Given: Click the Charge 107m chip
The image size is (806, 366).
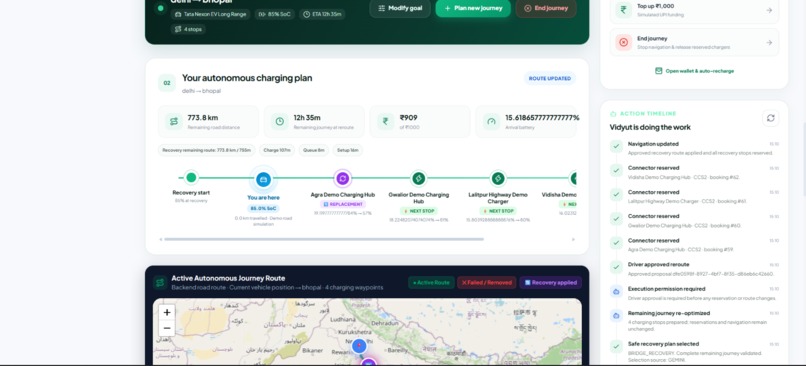Looking at the screenshot, I should click(x=277, y=150).
